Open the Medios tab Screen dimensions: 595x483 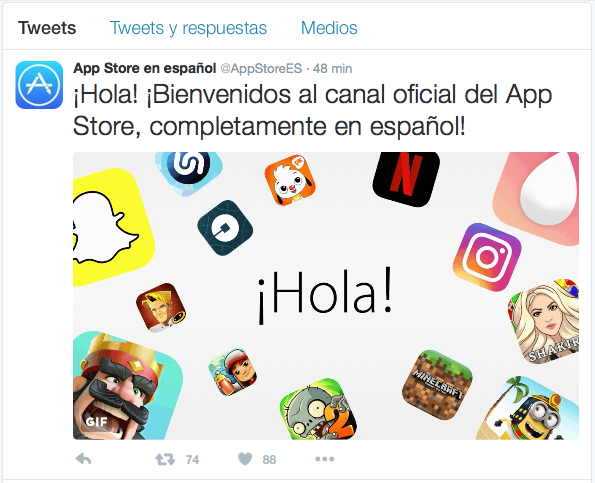click(329, 28)
